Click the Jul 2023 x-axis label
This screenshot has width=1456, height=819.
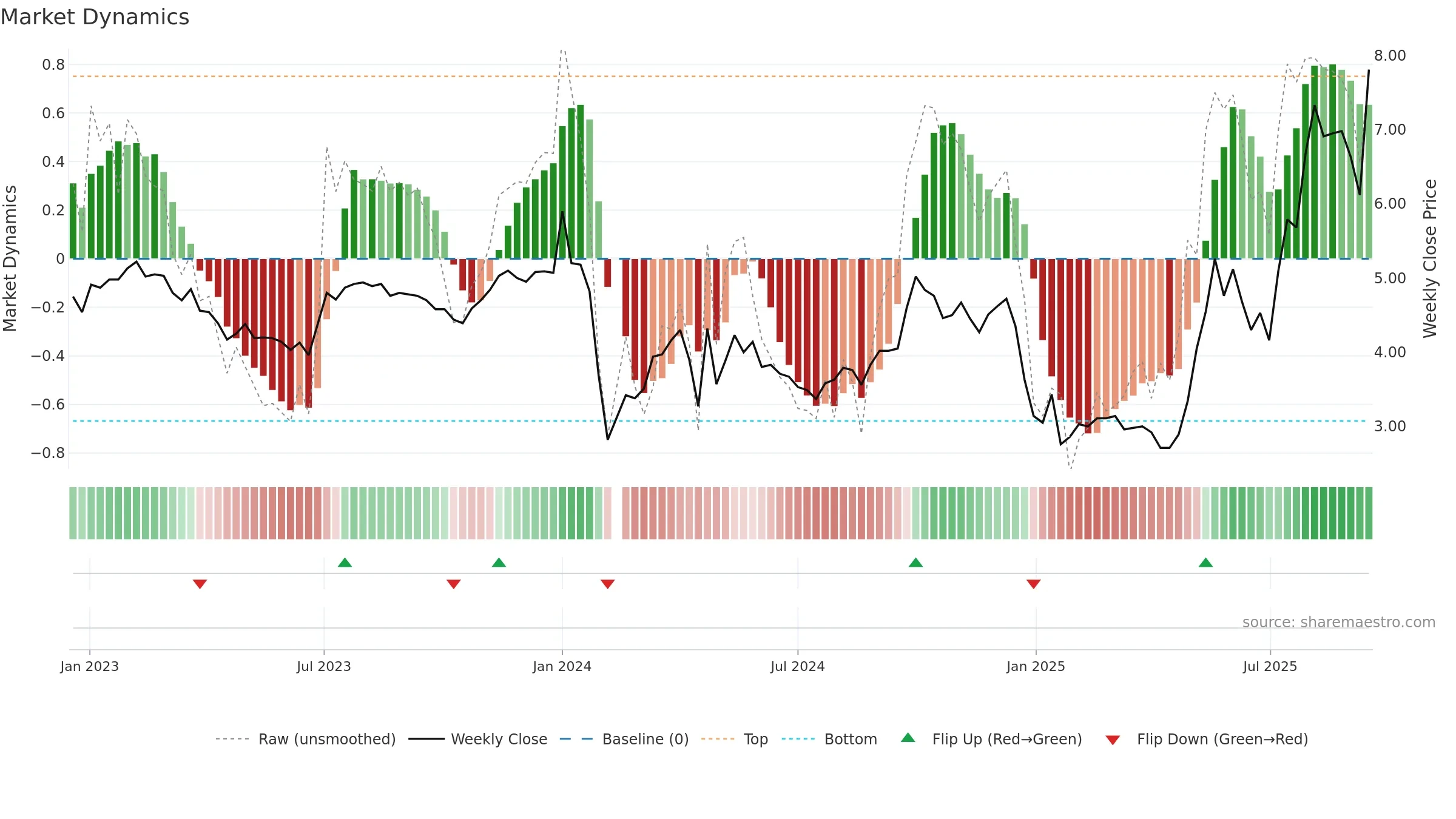point(323,666)
